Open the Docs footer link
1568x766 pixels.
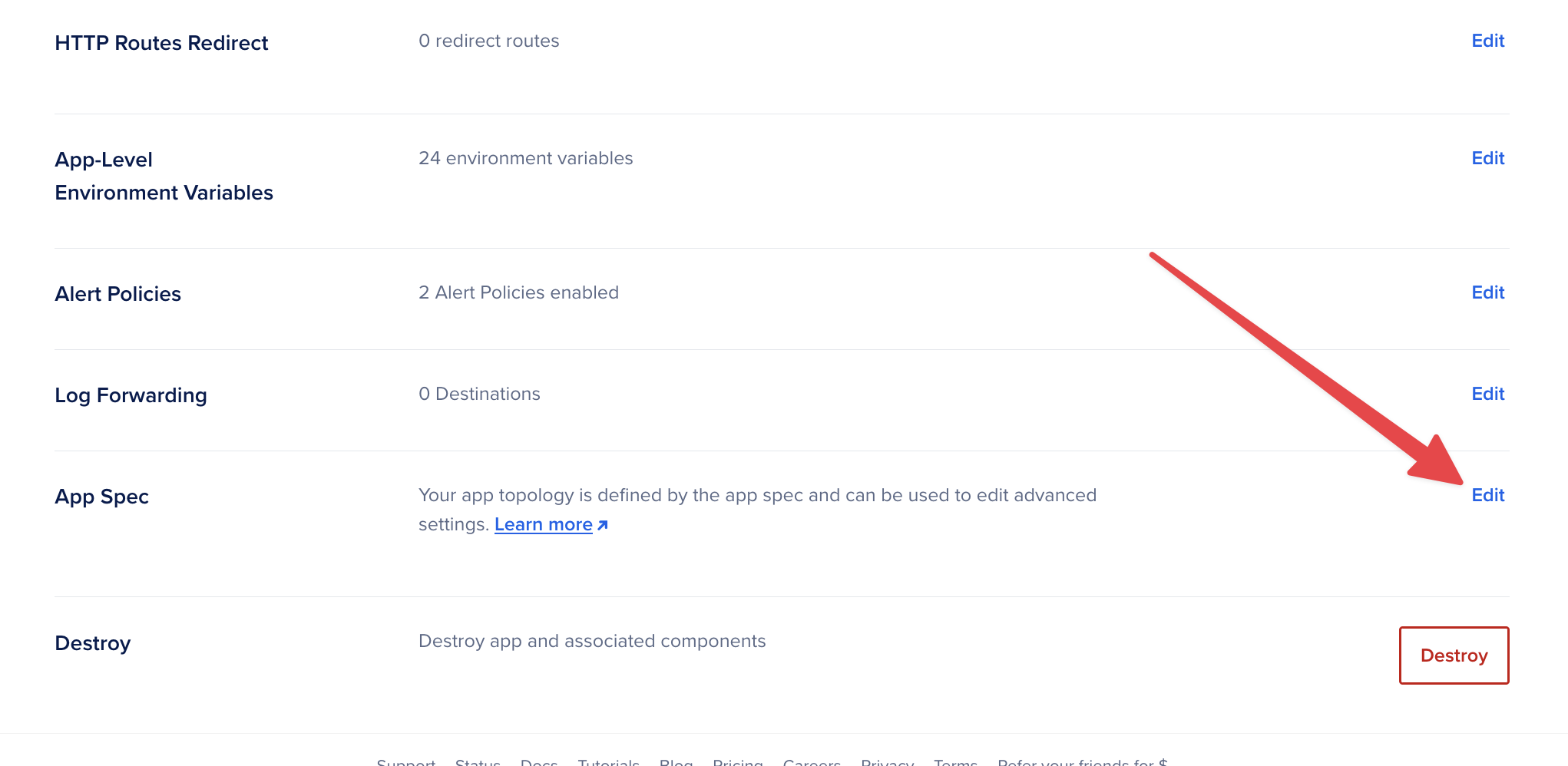pos(539,761)
